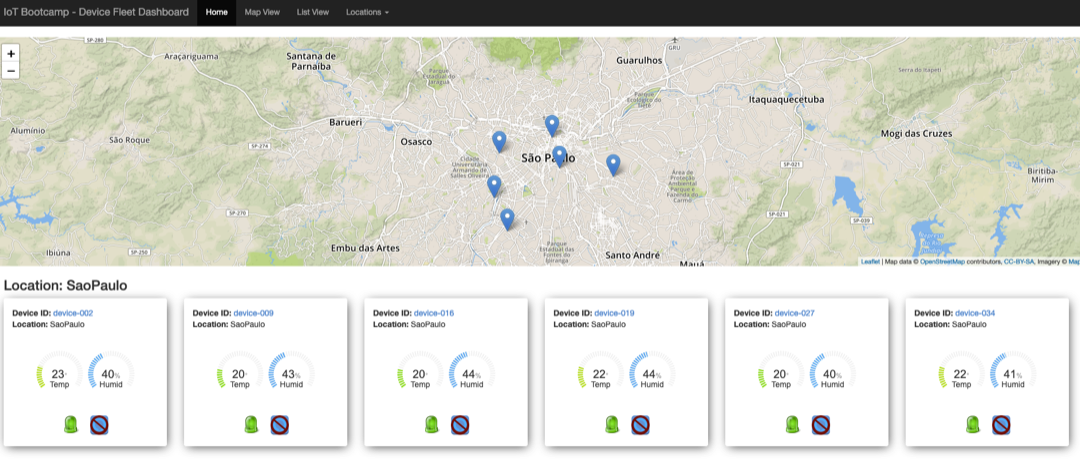Click the green light icon on device-002
1080x468 pixels.
click(72, 425)
